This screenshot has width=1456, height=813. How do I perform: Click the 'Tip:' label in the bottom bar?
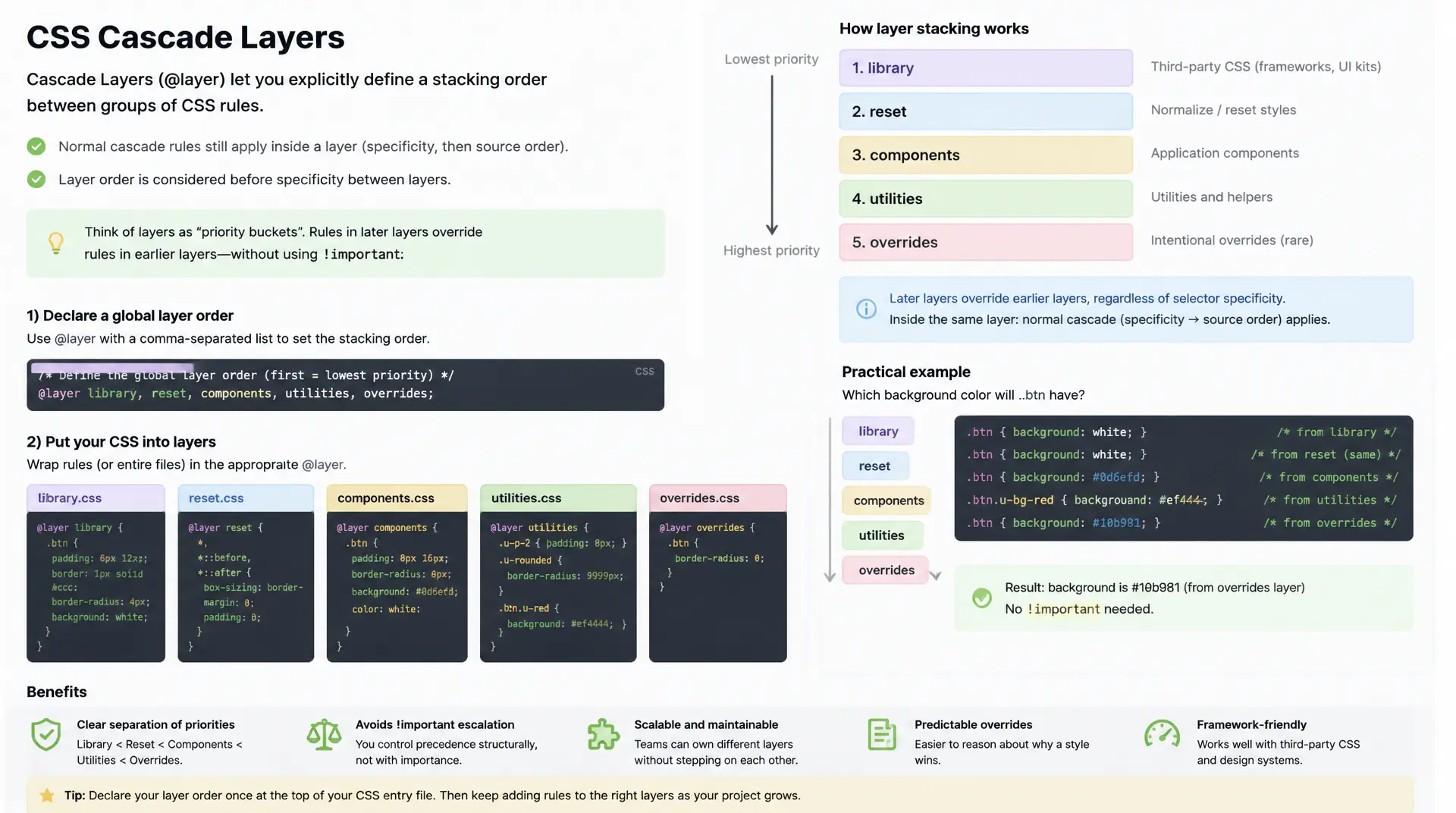74,796
